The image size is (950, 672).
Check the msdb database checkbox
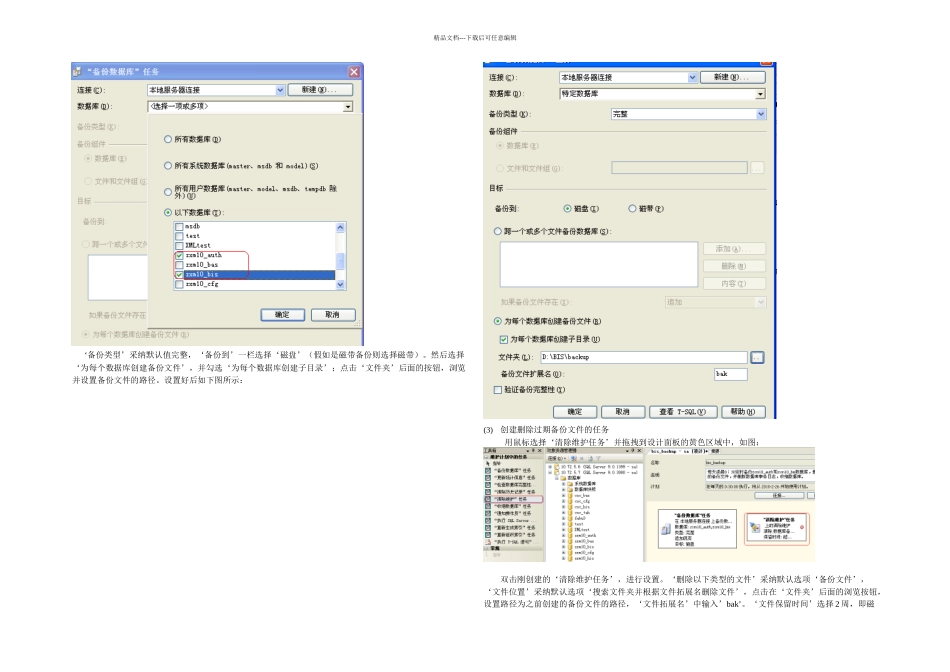(179, 227)
